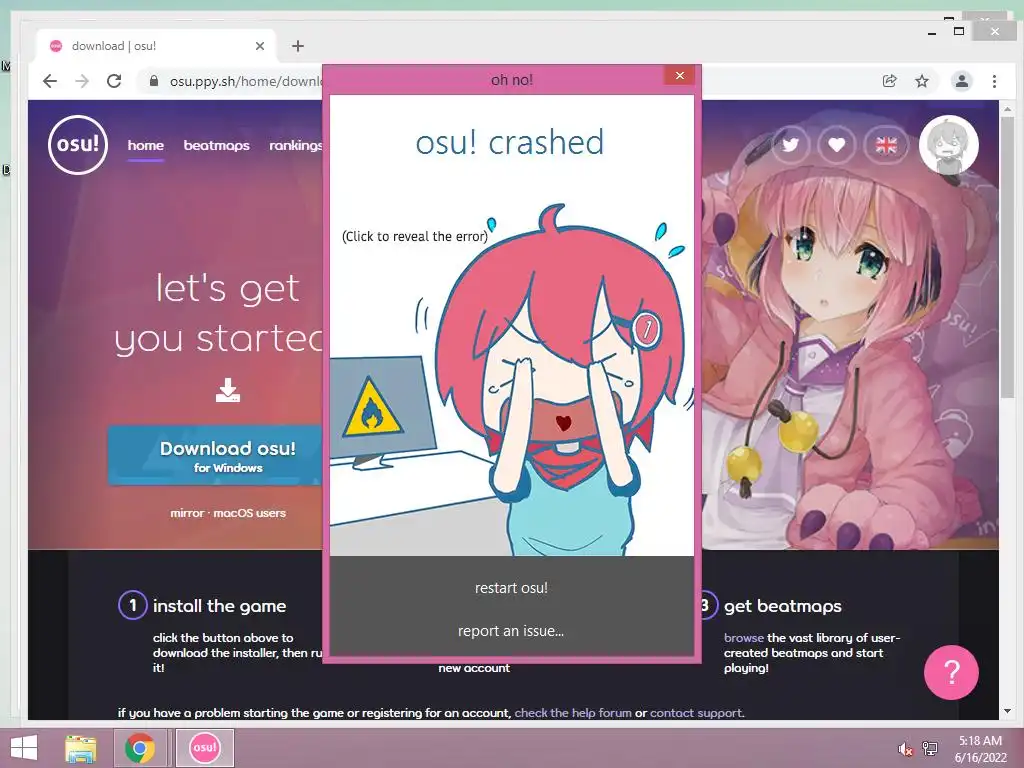
Task: Open the contact support link
Action: (x=696, y=713)
